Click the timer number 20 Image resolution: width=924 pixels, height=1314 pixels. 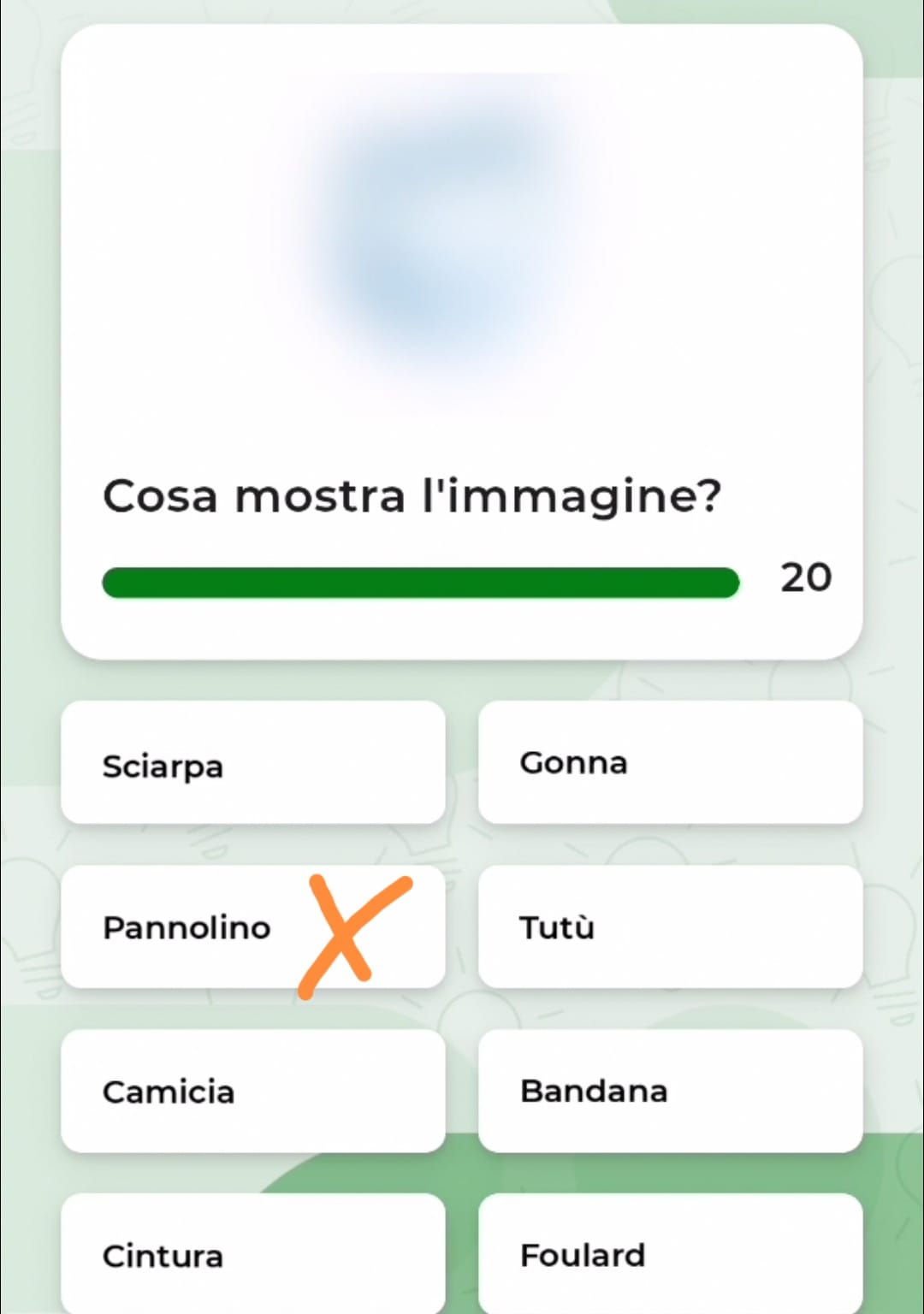tap(805, 578)
